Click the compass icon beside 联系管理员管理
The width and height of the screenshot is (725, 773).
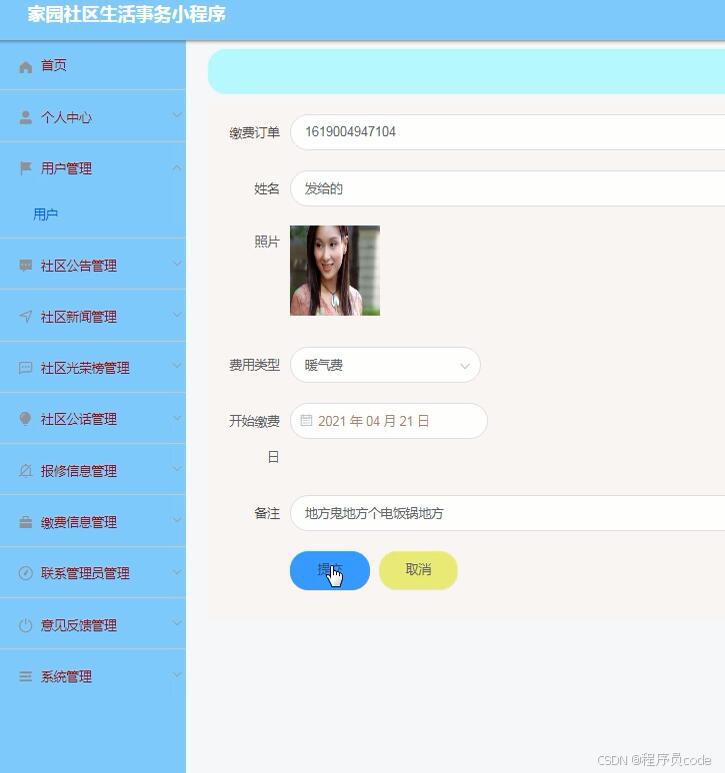(26, 573)
